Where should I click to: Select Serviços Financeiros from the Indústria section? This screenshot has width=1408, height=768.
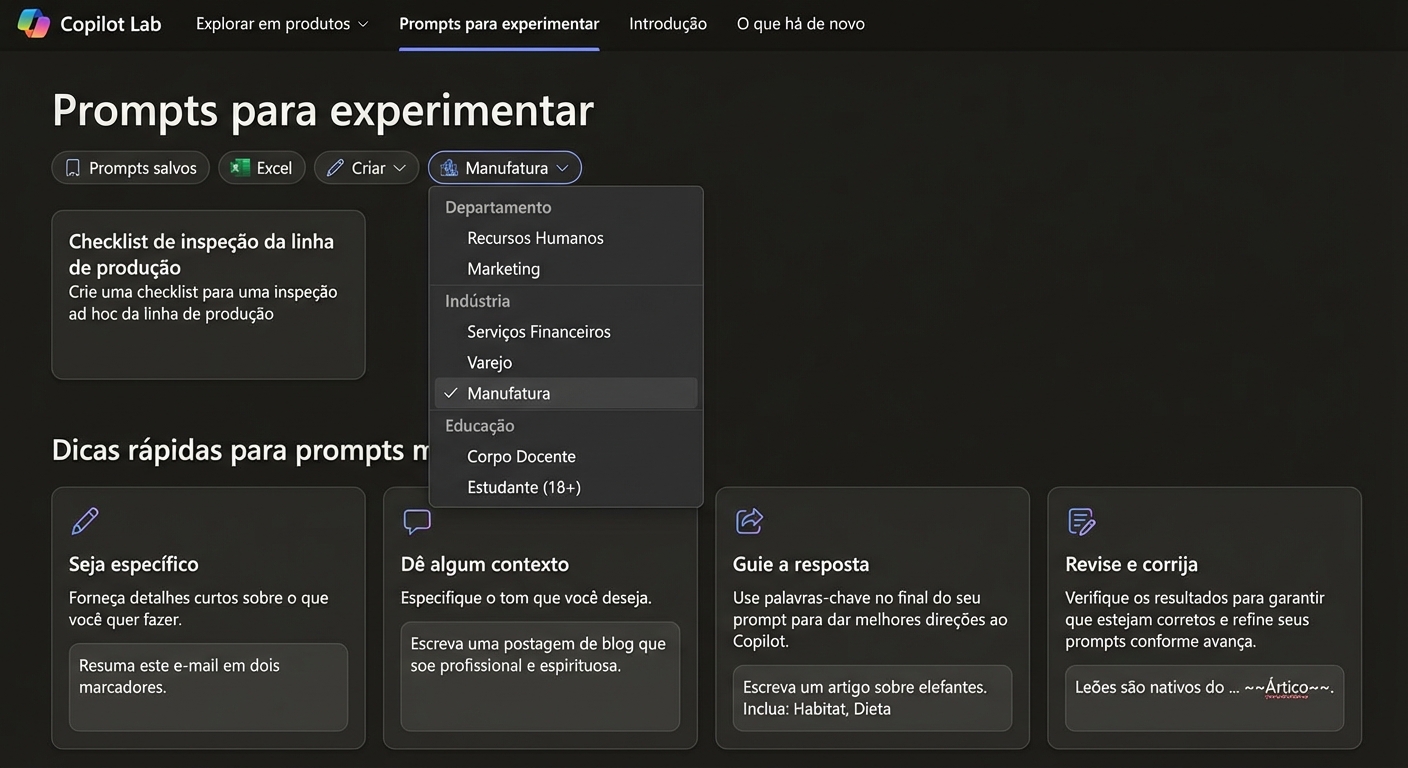click(539, 331)
